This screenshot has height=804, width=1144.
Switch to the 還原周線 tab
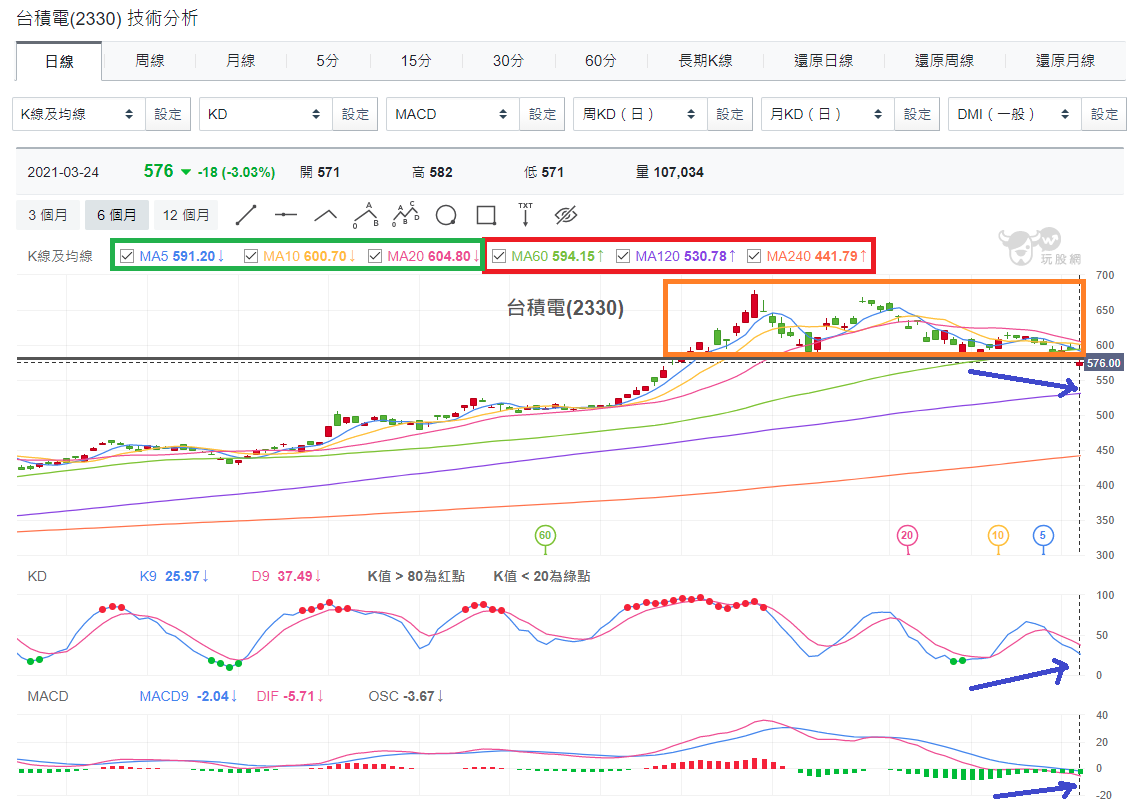945,61
